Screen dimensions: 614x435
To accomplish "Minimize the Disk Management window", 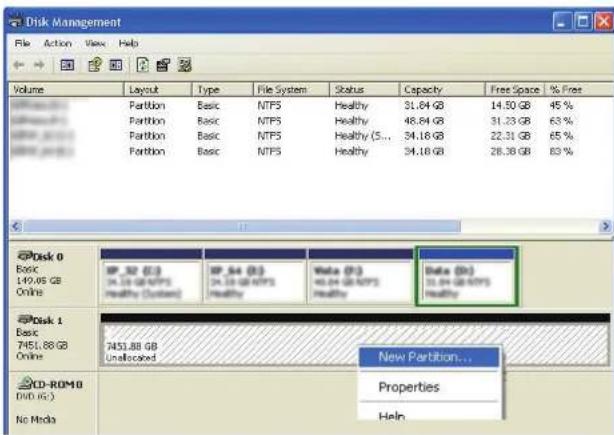I will [562, 22].
